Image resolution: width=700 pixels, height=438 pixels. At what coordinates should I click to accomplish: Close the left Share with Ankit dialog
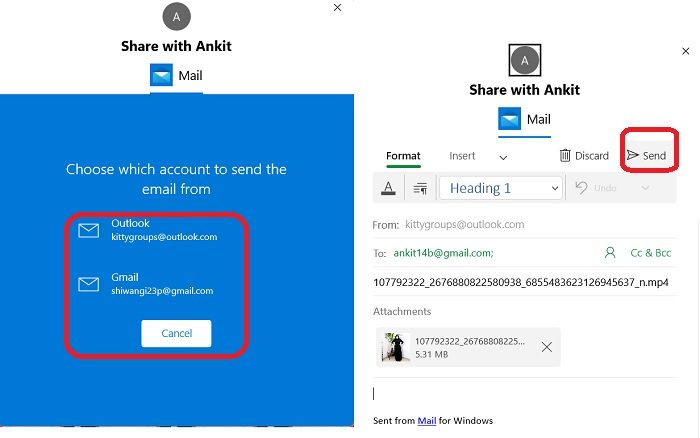click(338, 7)
